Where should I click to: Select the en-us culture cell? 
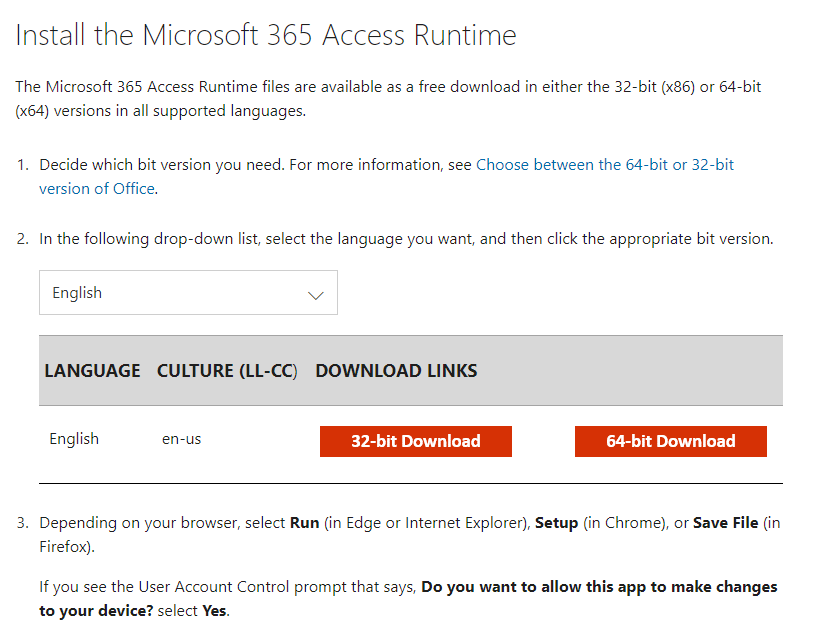point(181,439)
